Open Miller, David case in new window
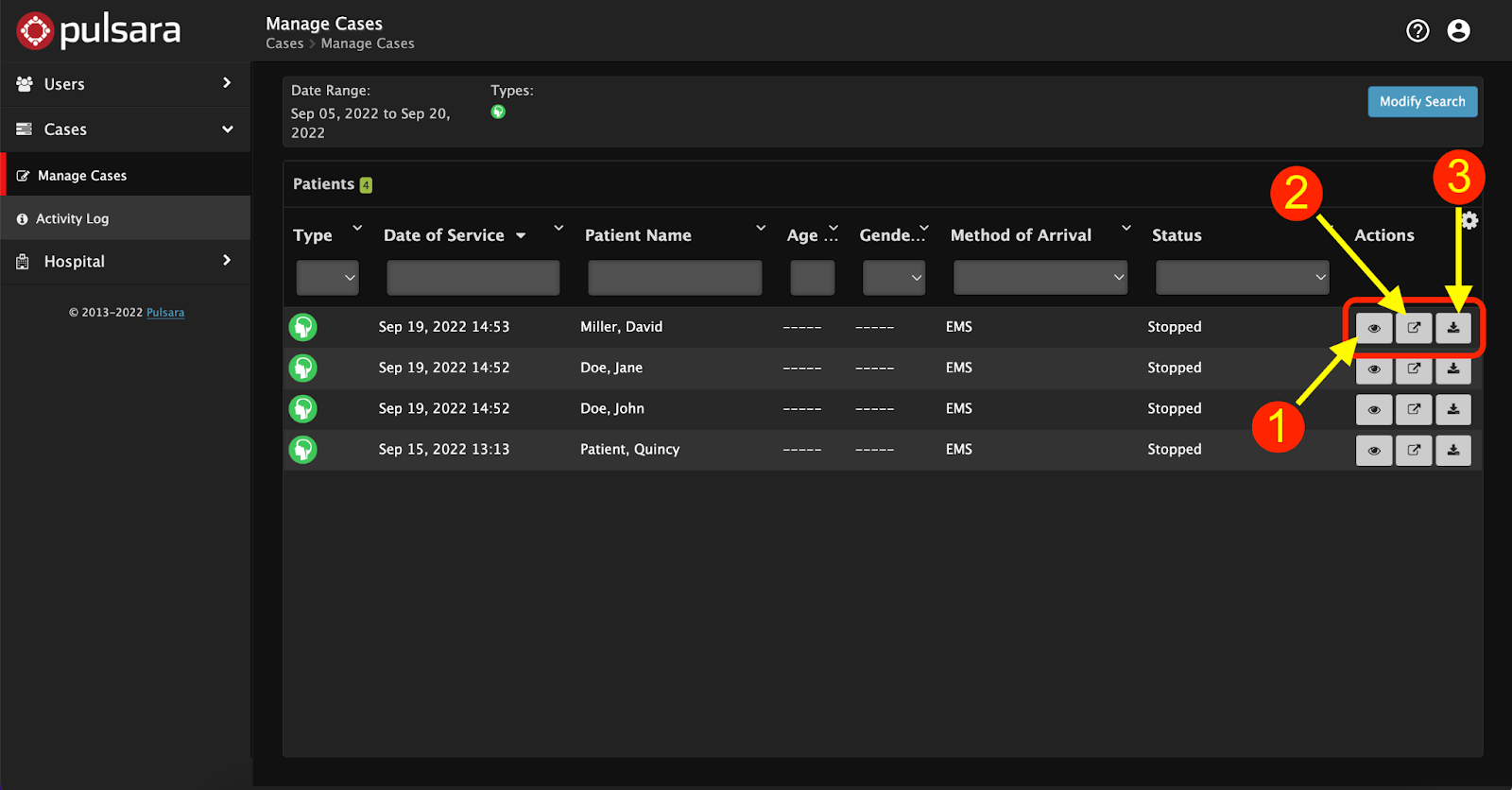The height and width of the screenshot is (790, 1512). (1414, 328)
